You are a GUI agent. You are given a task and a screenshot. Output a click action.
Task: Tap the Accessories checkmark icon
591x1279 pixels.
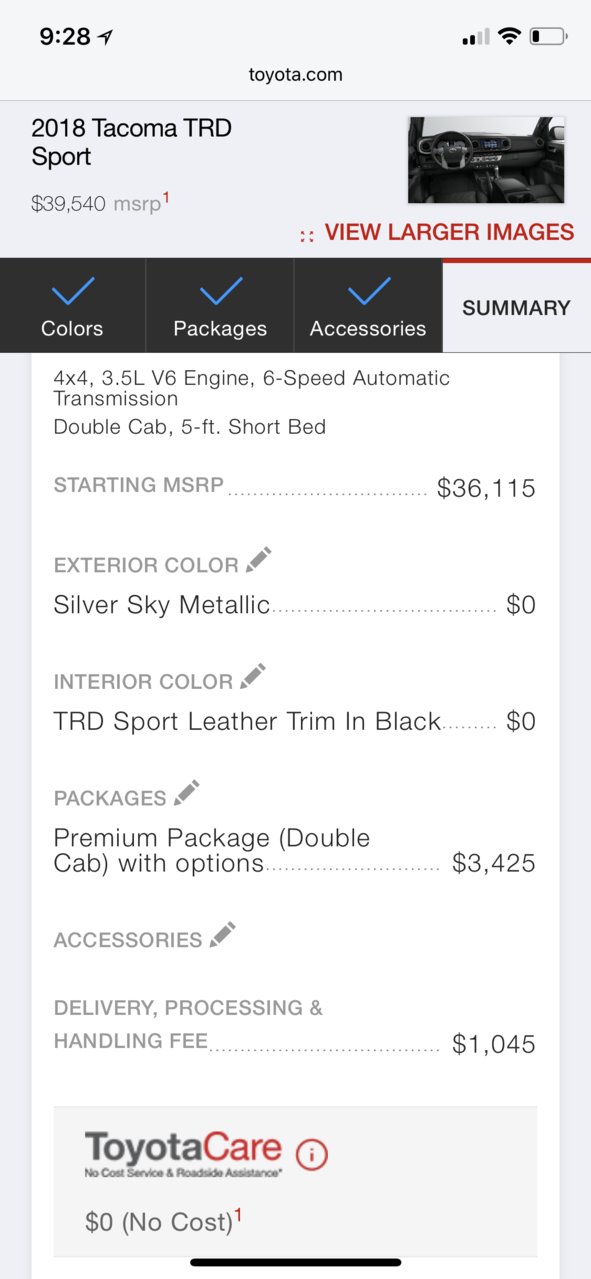(368, 291)
